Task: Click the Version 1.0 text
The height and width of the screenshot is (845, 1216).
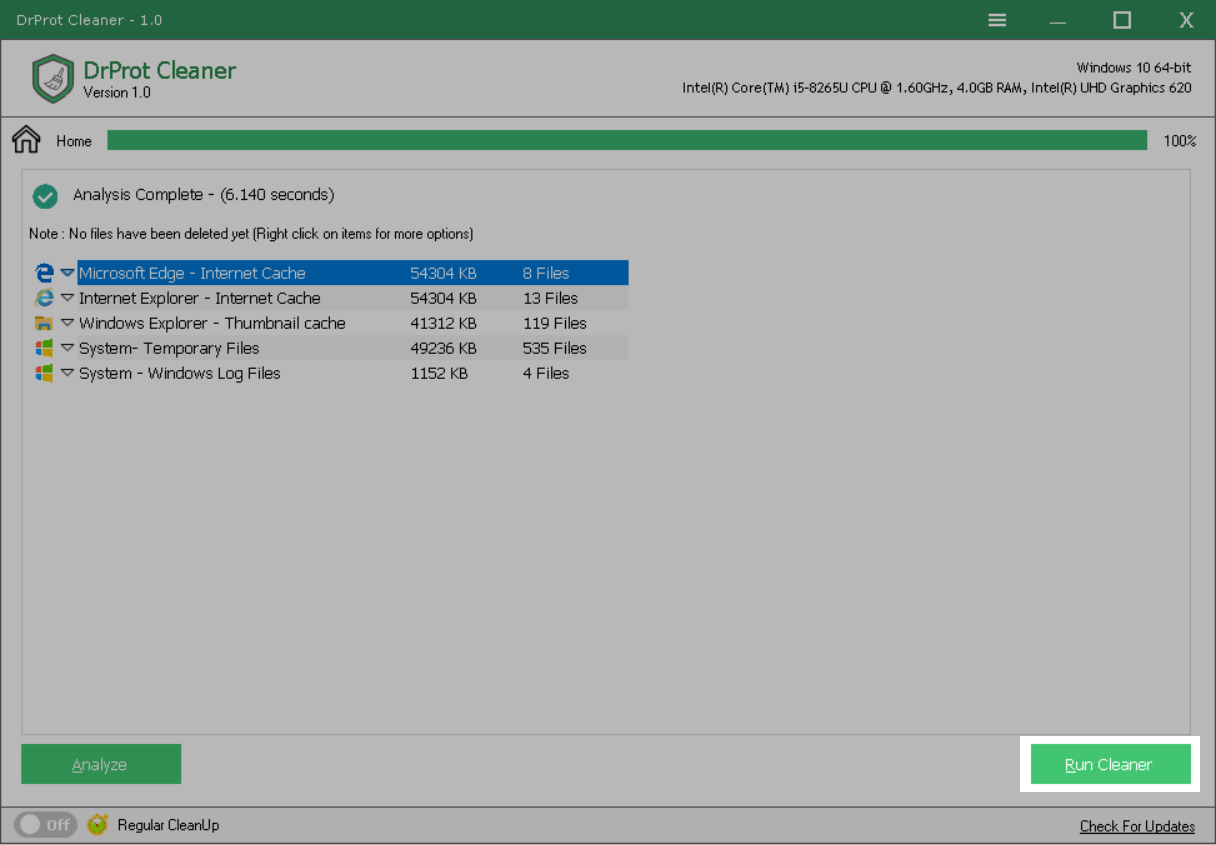Action: 117,93
